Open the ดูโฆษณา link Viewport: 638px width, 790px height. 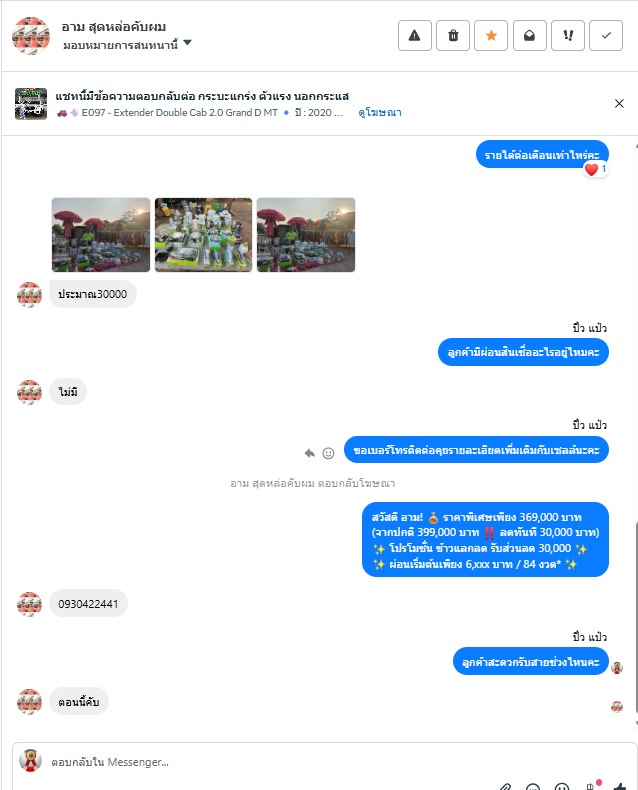(380, 112)
